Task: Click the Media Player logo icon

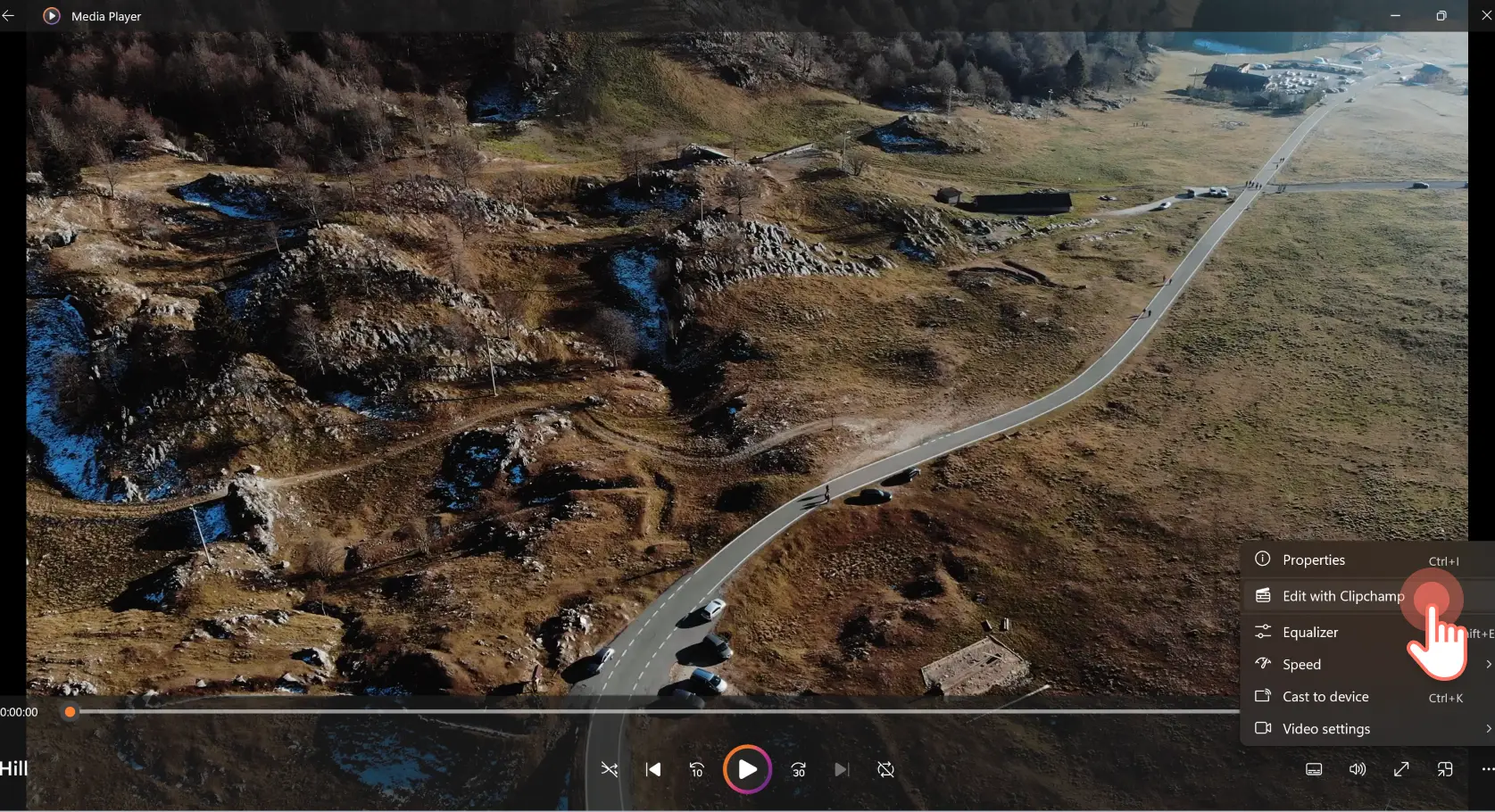Action: tap(51, 15)
